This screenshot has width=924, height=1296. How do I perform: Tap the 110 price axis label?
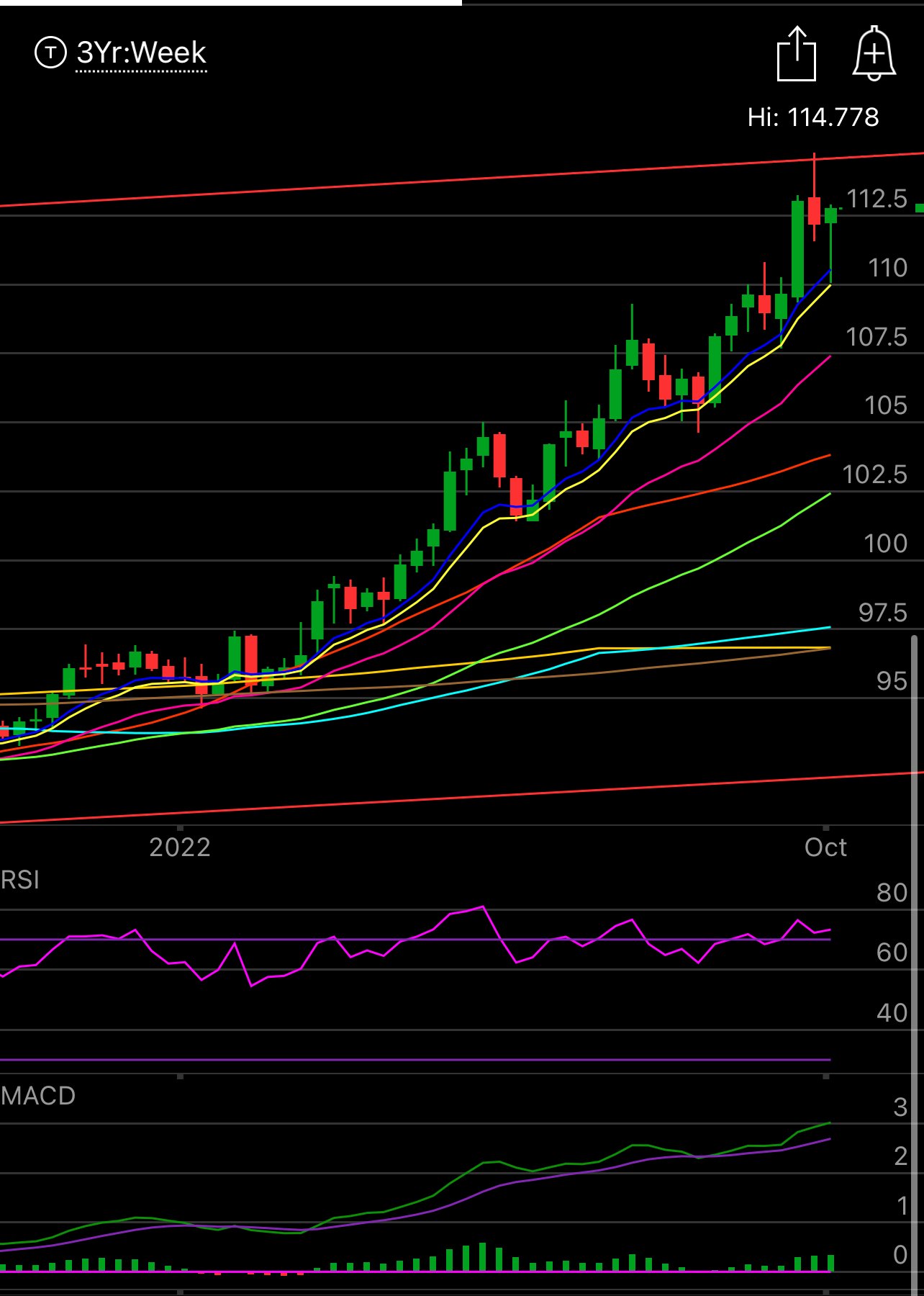coord(887,268)
